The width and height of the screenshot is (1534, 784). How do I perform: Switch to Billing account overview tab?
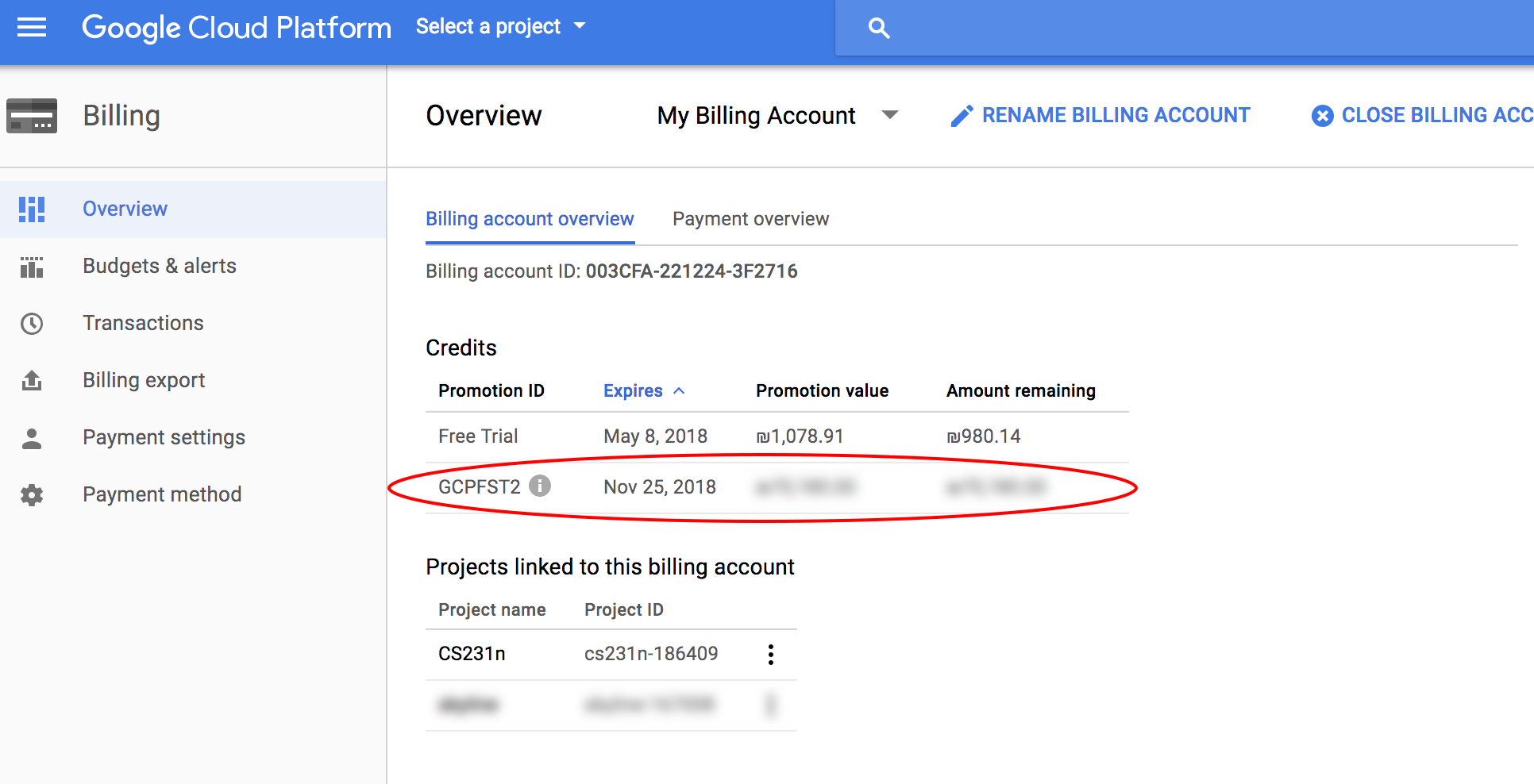click(x=530, y=219)
